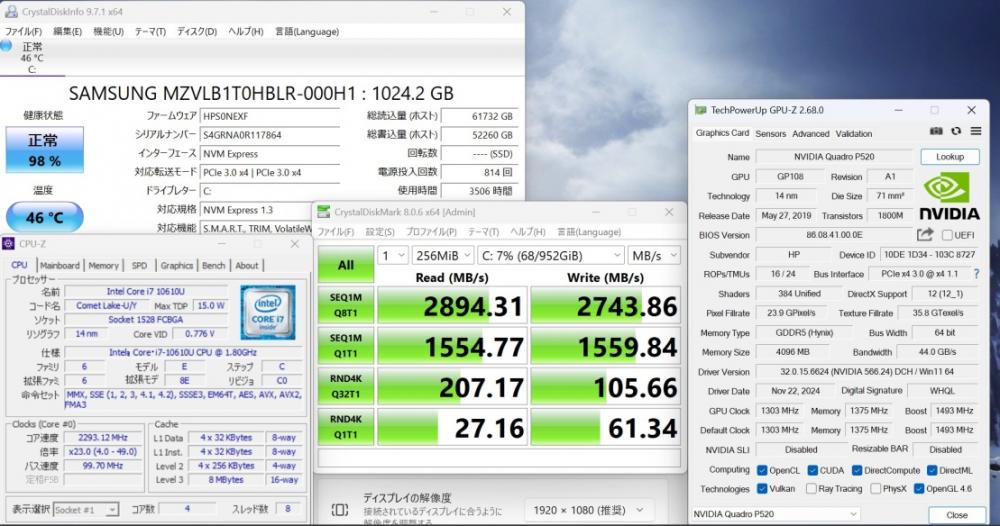The width and height of the screenshot is (1000, 526).
Task: Click Intel Core i7 logo in CPU-Z
Action: [268, 312]
